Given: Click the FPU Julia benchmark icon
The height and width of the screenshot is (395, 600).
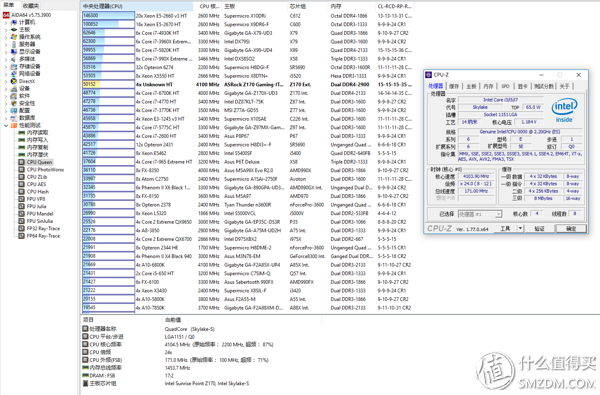Looking at the screenshot, I should point(22,206).
